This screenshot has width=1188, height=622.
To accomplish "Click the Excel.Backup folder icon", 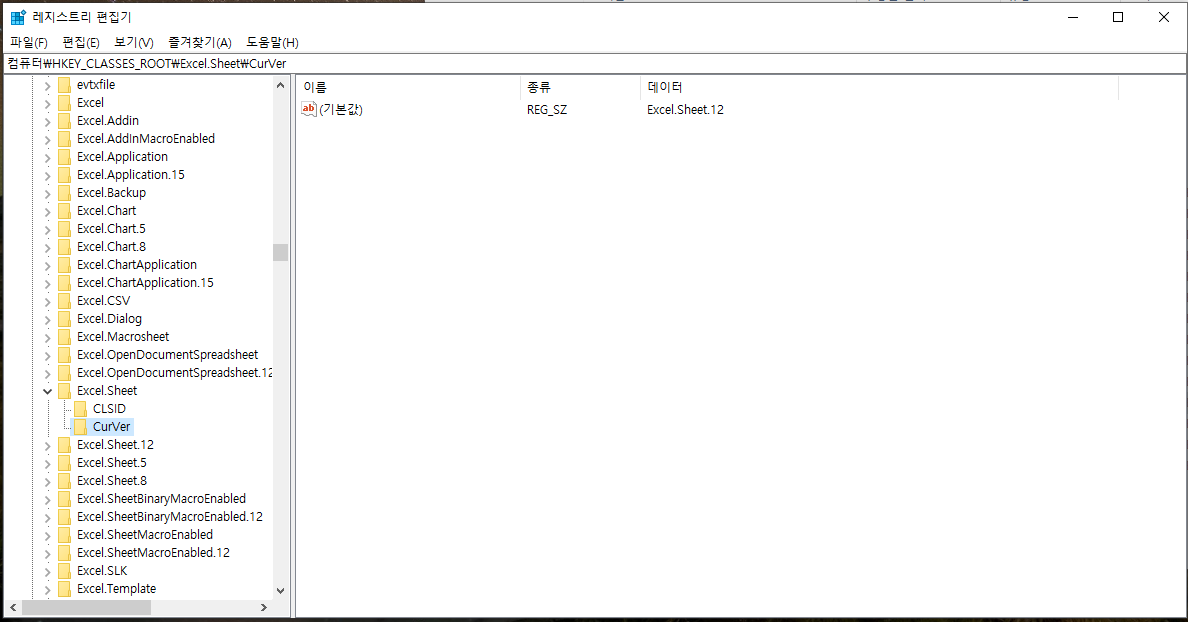I will 64,193.
